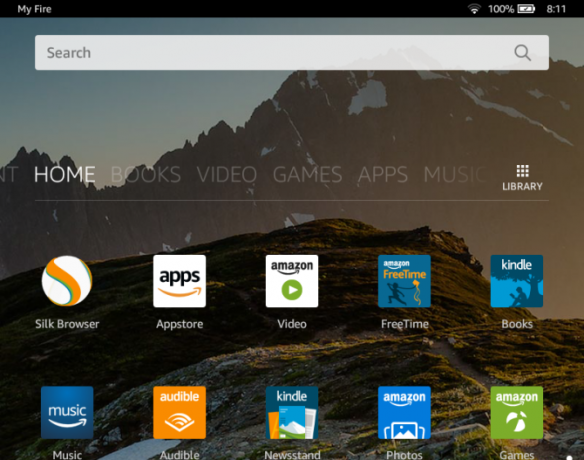Switch to the HOME tab
Image resolution: width=584 pixels, height=460 pixels.
tap(65, 174)
